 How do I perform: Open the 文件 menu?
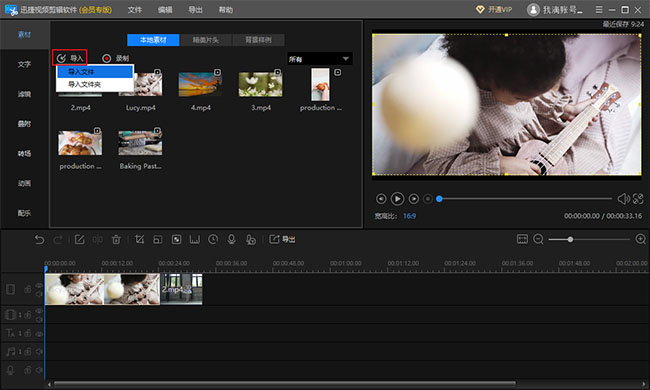134,10
